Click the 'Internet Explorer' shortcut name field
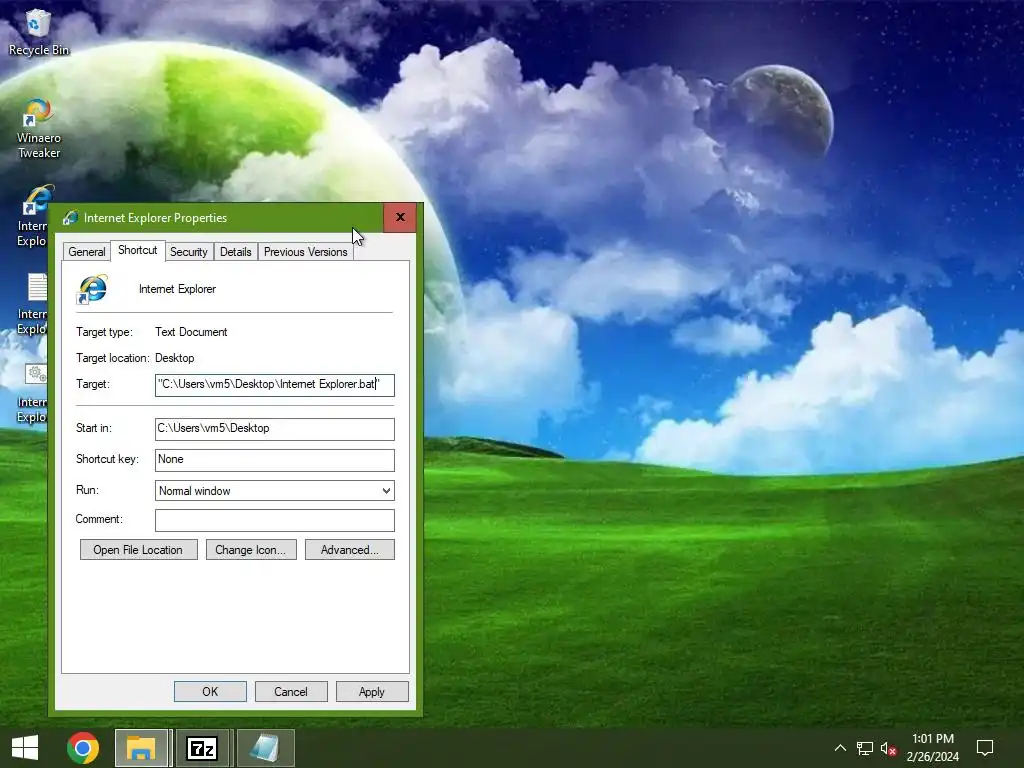 178,289
